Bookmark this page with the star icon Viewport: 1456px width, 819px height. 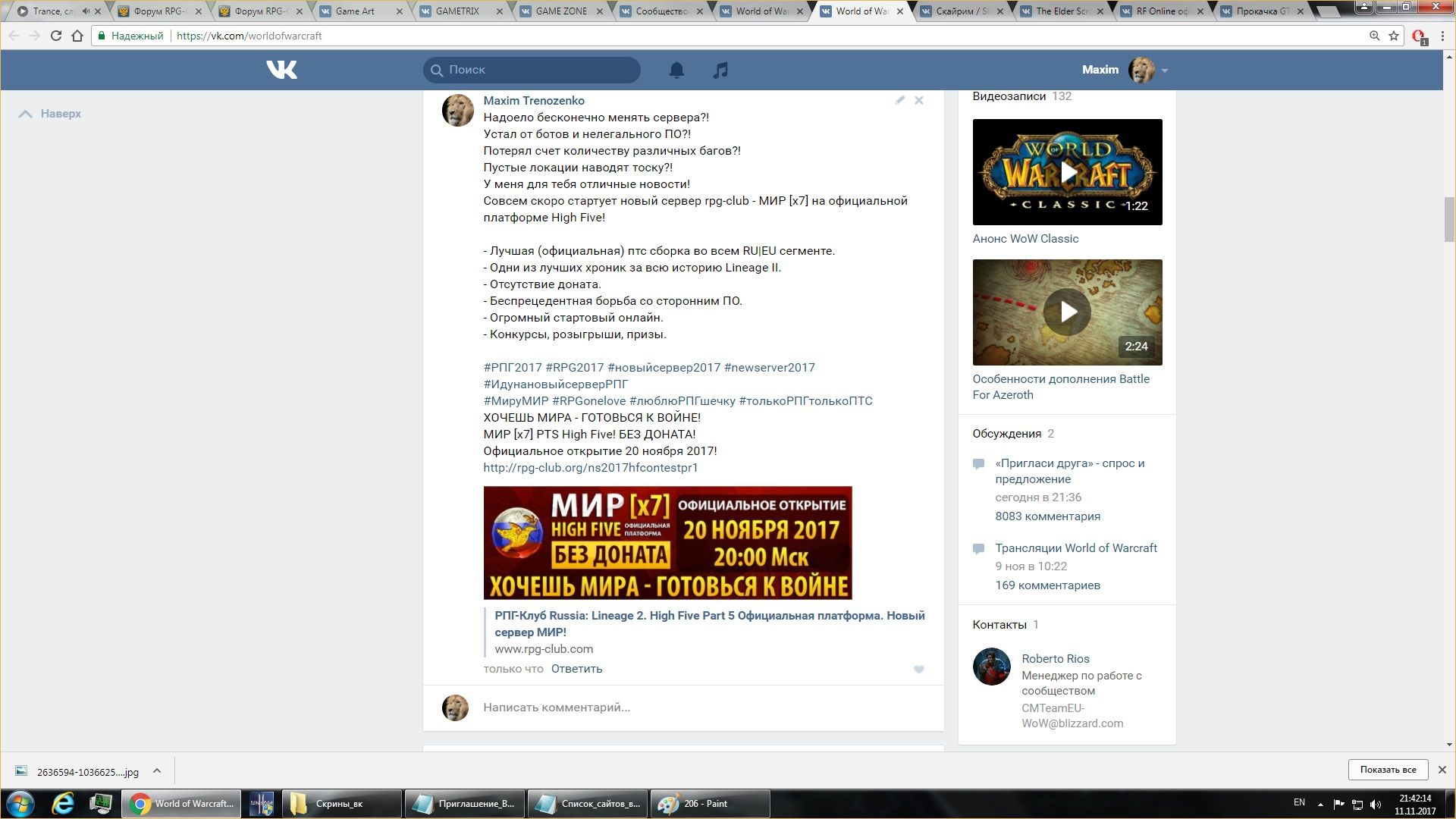coord(1394,36)
